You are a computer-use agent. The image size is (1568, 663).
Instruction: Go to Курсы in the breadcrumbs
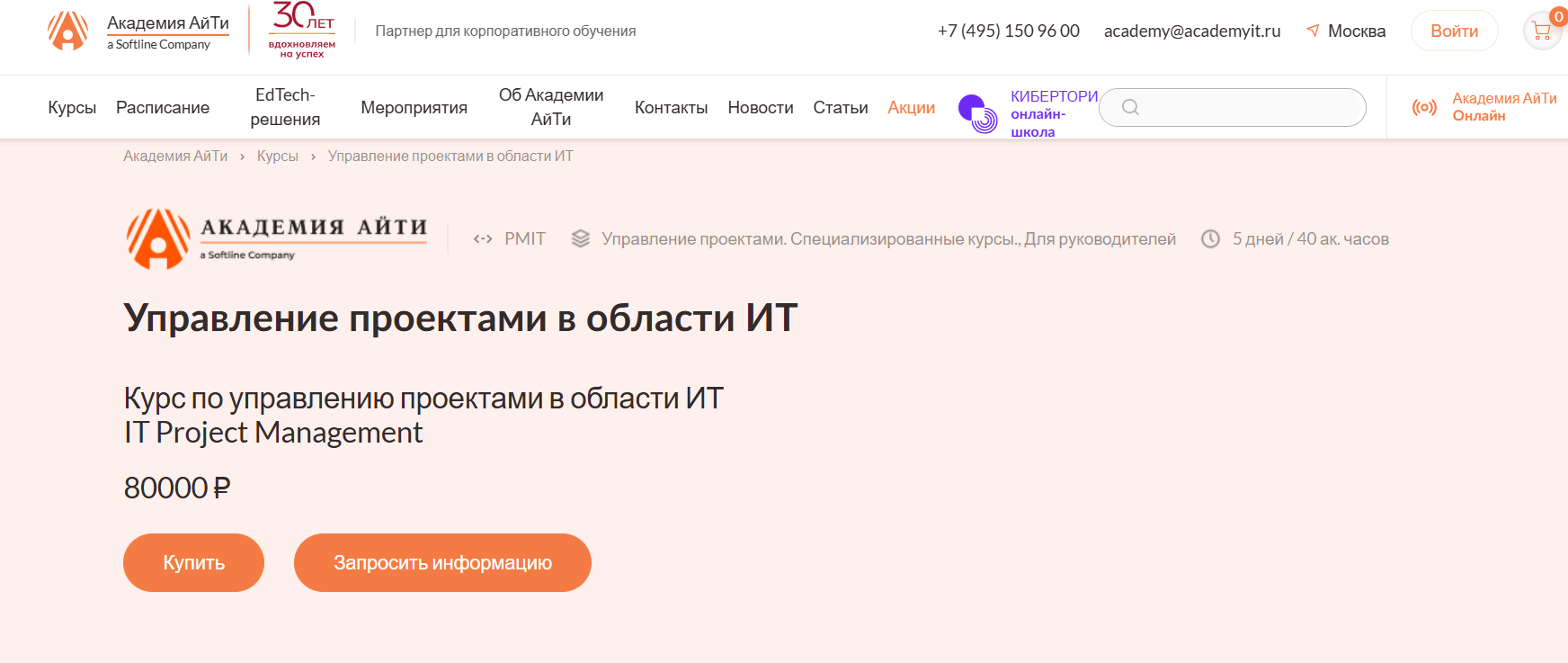click(x=277, y=156)
